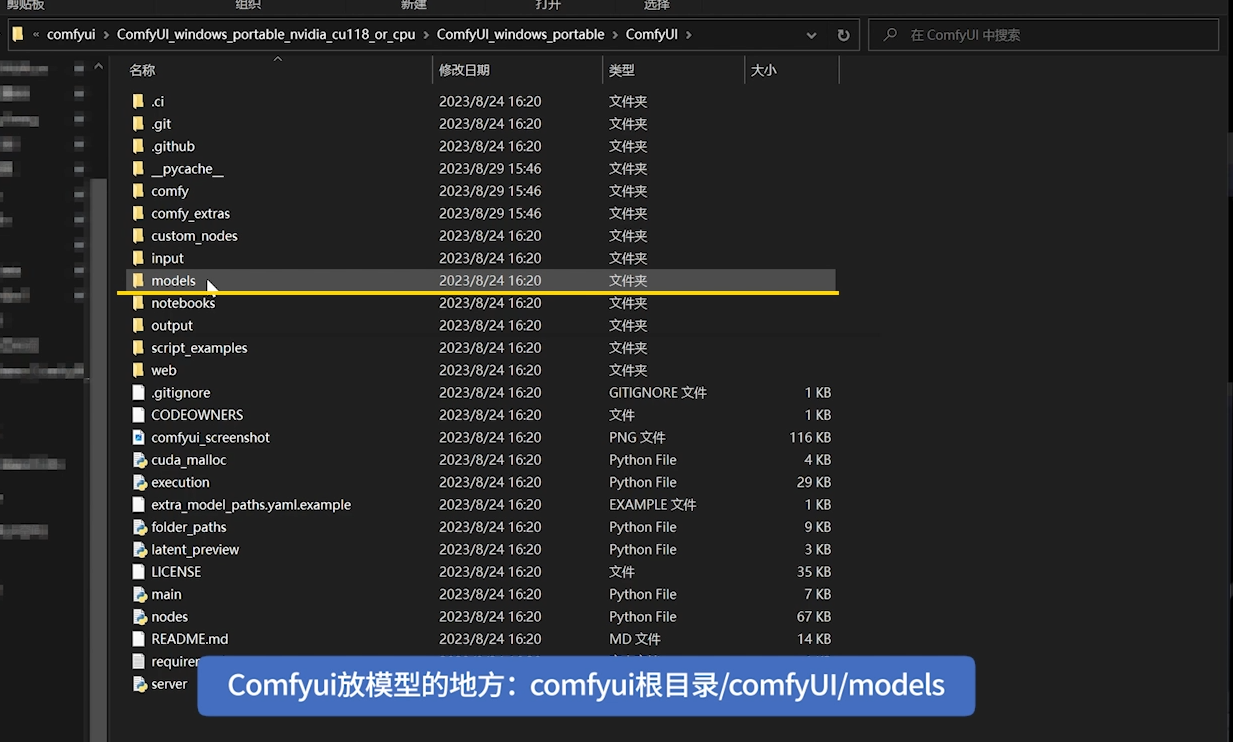1233x742 pixels.
Task: Expand chevron after ComfyUI_windows_portable breadcrumb
Action: (x=615, y=34)
